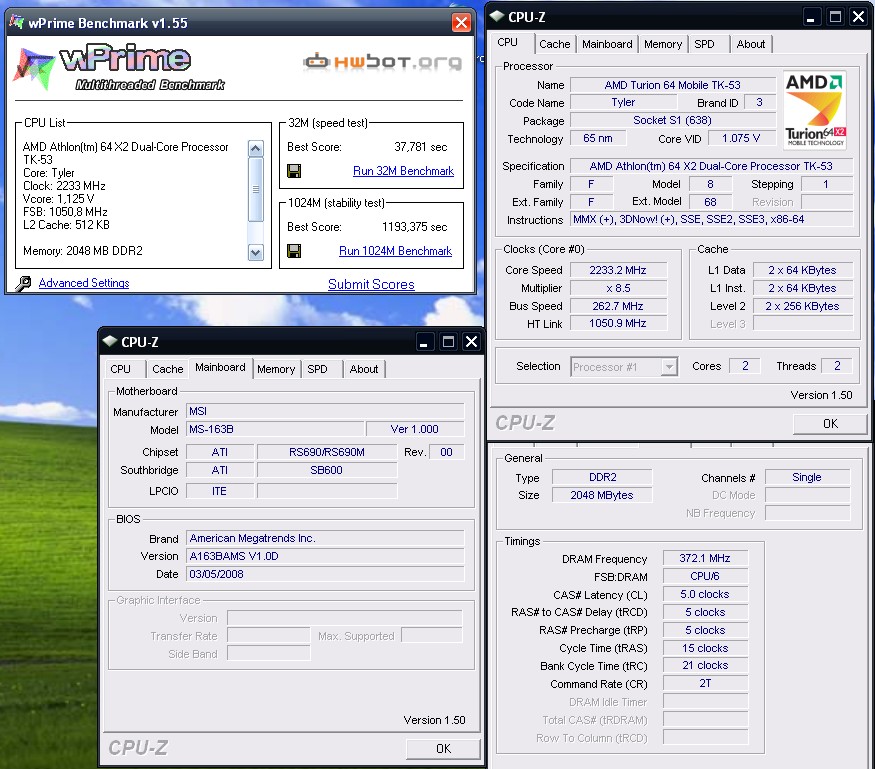Image resolution: width=875 pixels, height=769 pixels.
Task: Click the CPU List scrollbar thumb
Action: click(256, 190)
